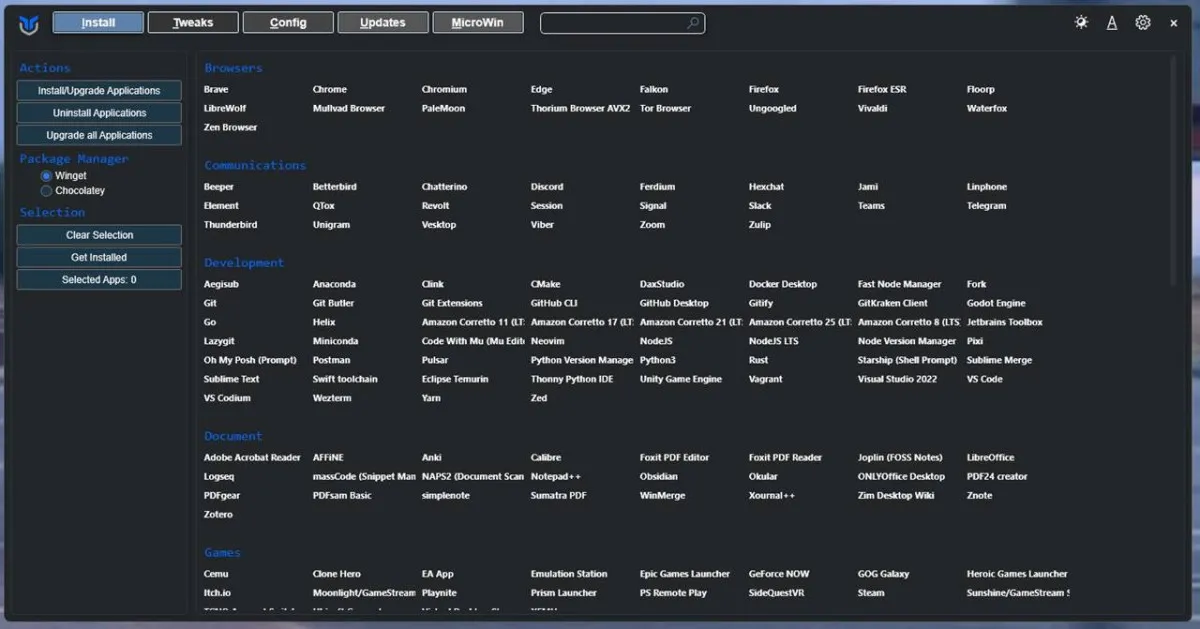1200x629 pixels.
Task: Click the Clear Selection button
Action: click(99, 235)
